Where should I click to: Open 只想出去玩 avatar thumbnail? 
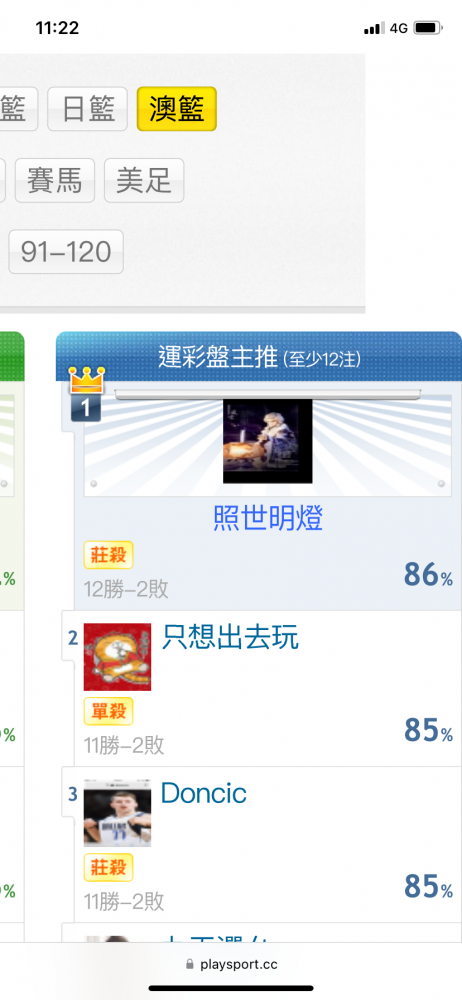pyautogui.click(x=117, y=657)
